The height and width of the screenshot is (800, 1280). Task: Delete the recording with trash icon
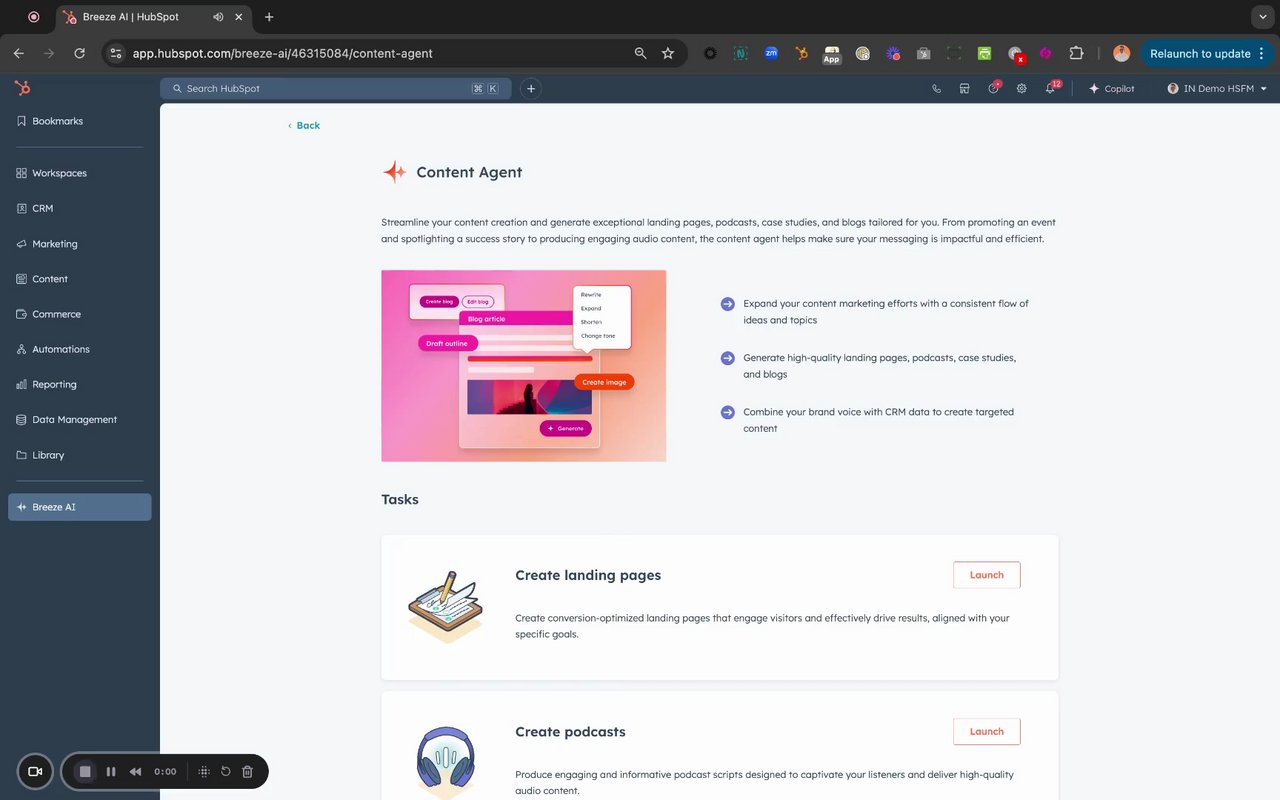tap(248, 771)
